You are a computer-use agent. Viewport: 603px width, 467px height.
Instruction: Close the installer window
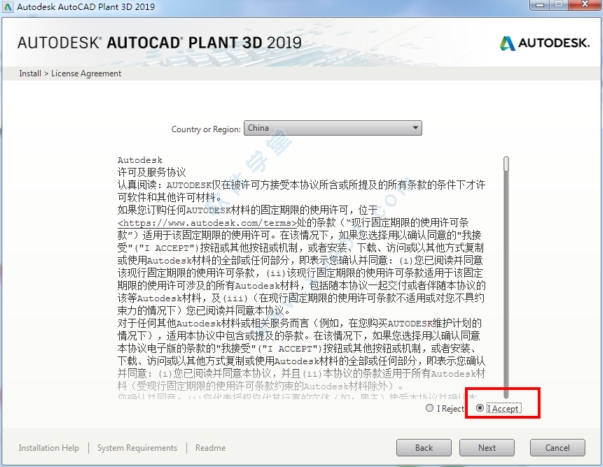585,5
